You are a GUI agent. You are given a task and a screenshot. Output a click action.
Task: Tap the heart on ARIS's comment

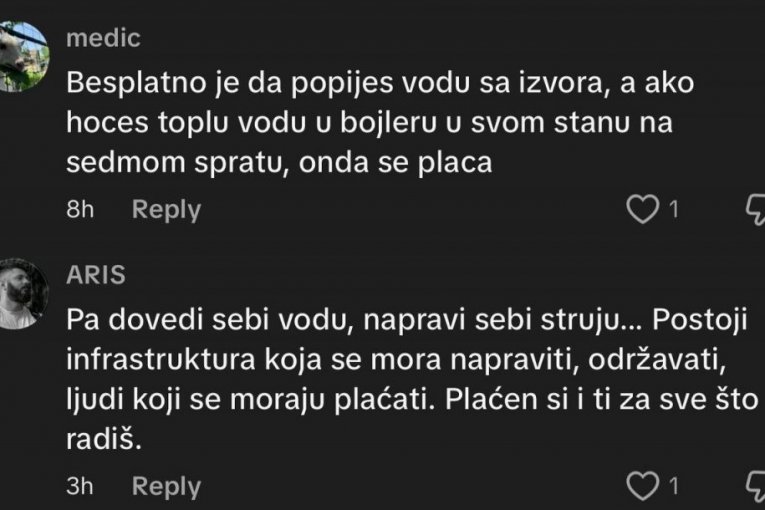pos(641,486)
